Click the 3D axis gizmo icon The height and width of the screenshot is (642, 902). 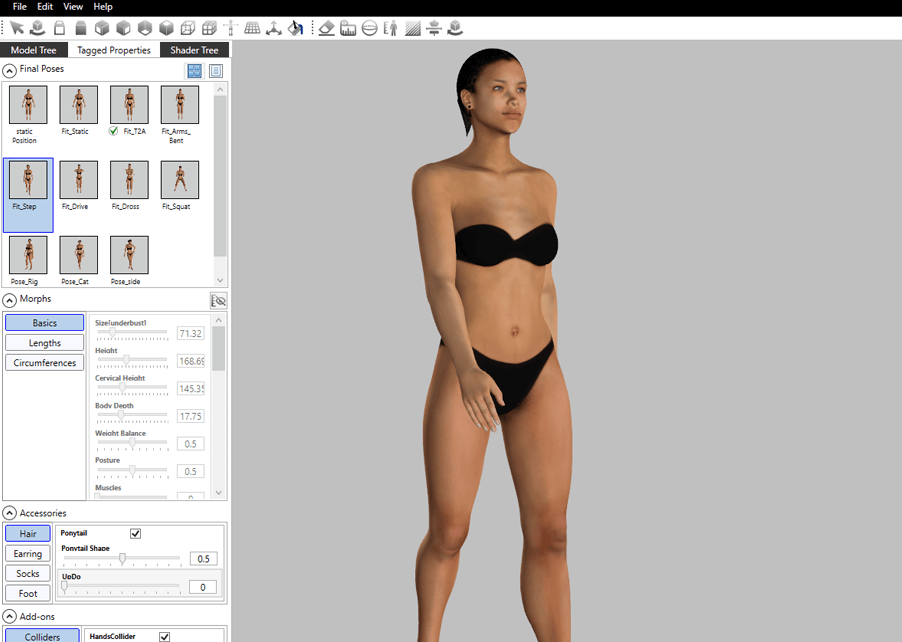point(273,28)
